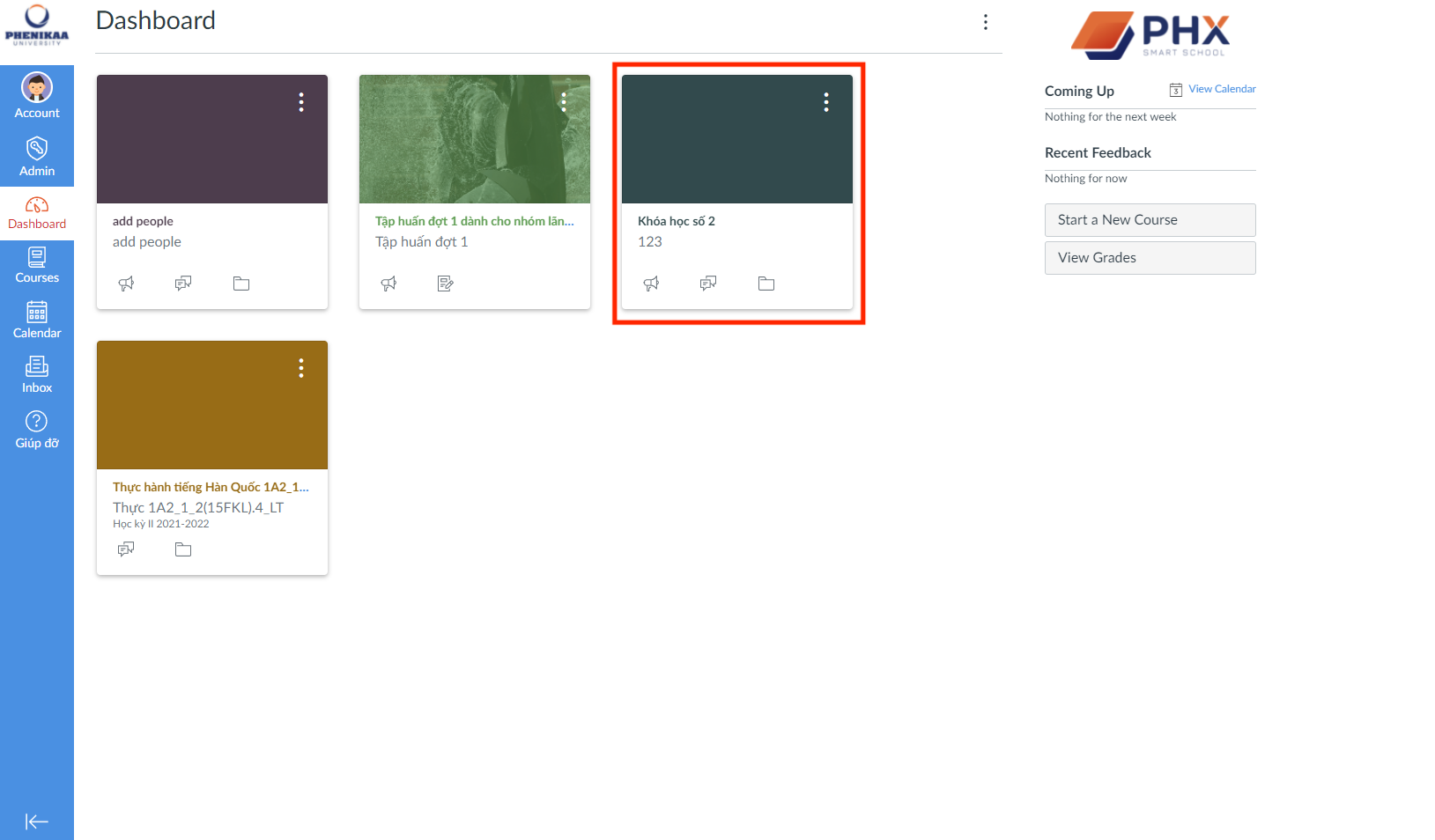
Task: Click Start a New Course button
Action: click(1150, 220)
